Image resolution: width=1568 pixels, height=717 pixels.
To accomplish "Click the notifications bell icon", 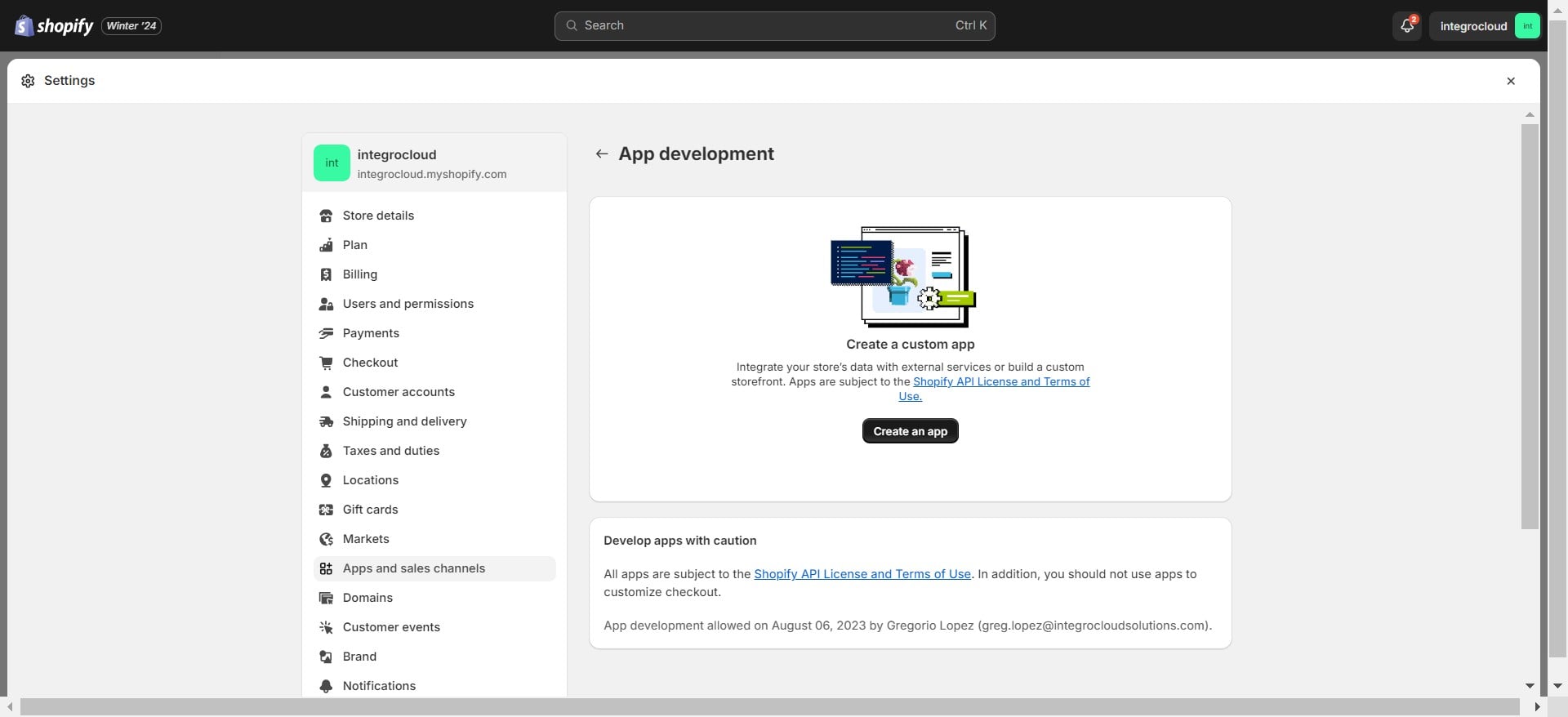I will point(1406,26).
